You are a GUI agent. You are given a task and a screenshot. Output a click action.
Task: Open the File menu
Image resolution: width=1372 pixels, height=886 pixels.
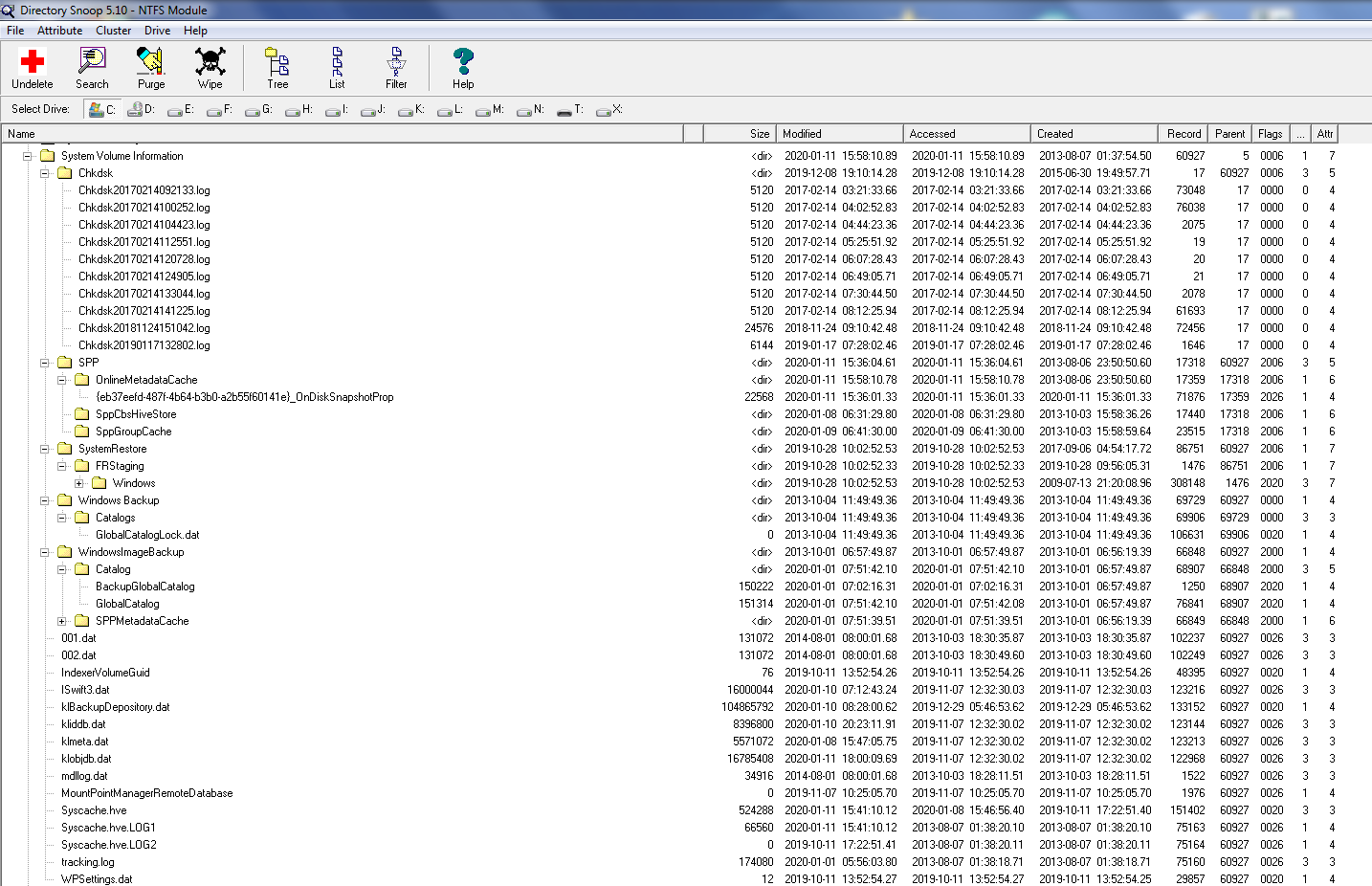(x=15, y=31)
